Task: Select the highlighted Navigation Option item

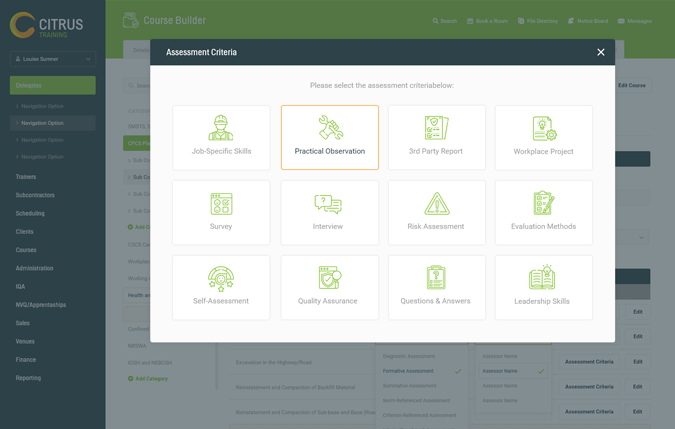Action: click(x=53, y=123)
